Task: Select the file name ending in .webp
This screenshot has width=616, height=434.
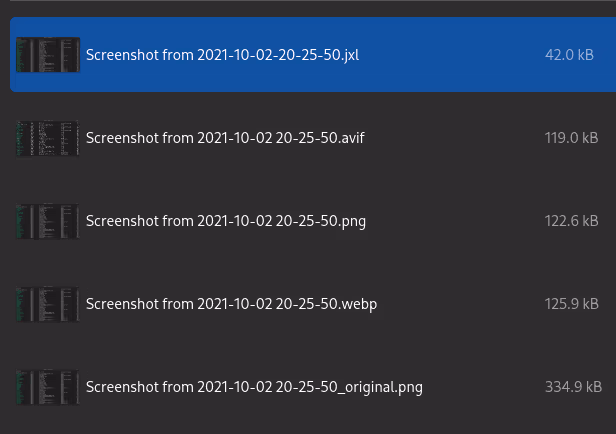Action: click(231, 304)
